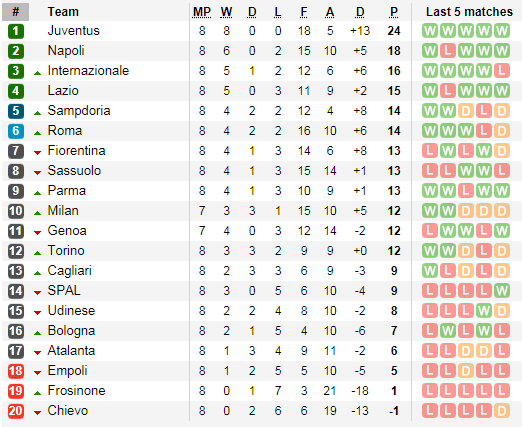Click Chievo's orange D result badge

click(x=502, y=411)
